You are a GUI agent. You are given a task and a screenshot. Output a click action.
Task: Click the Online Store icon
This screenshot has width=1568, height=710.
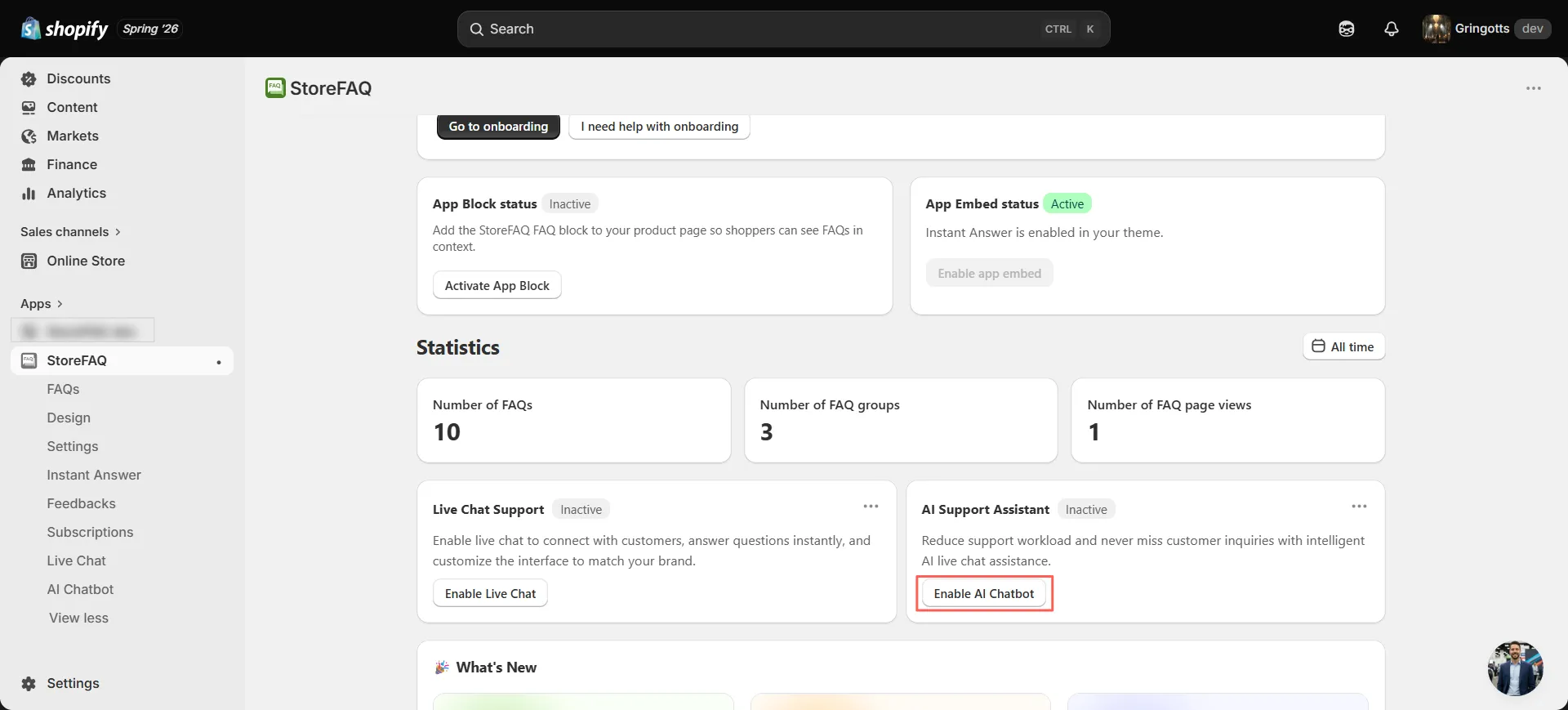click(29, 261)
